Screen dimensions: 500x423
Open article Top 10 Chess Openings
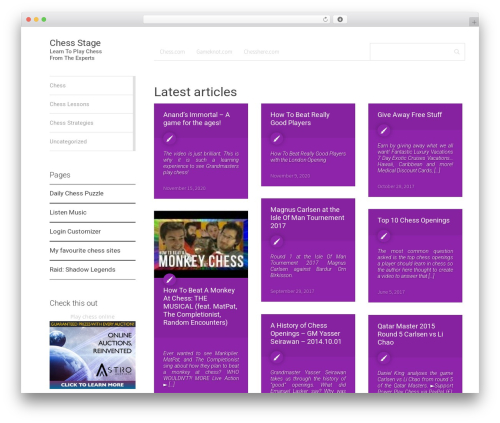(413, 220)
